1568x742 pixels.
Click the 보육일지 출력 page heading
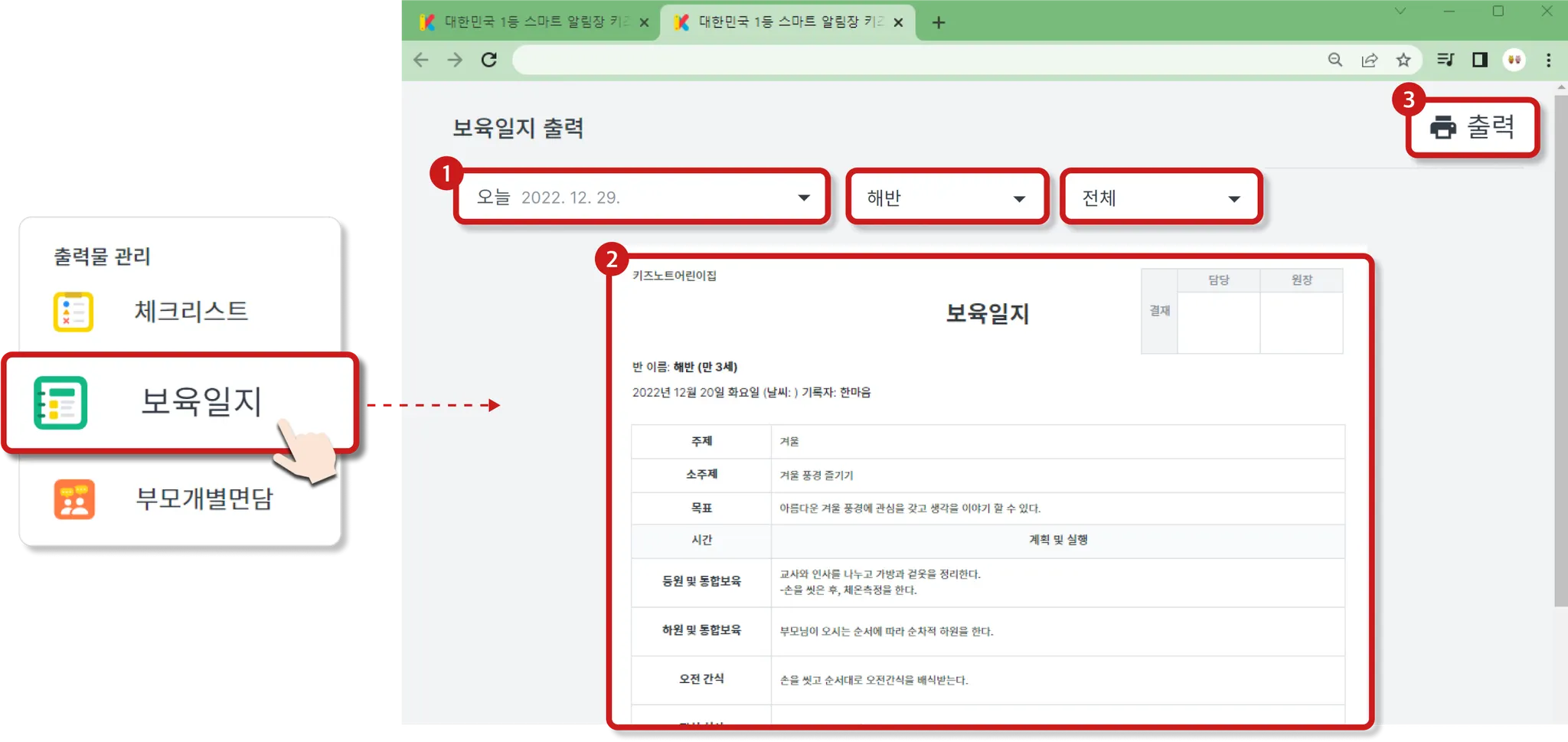point(518,128)
